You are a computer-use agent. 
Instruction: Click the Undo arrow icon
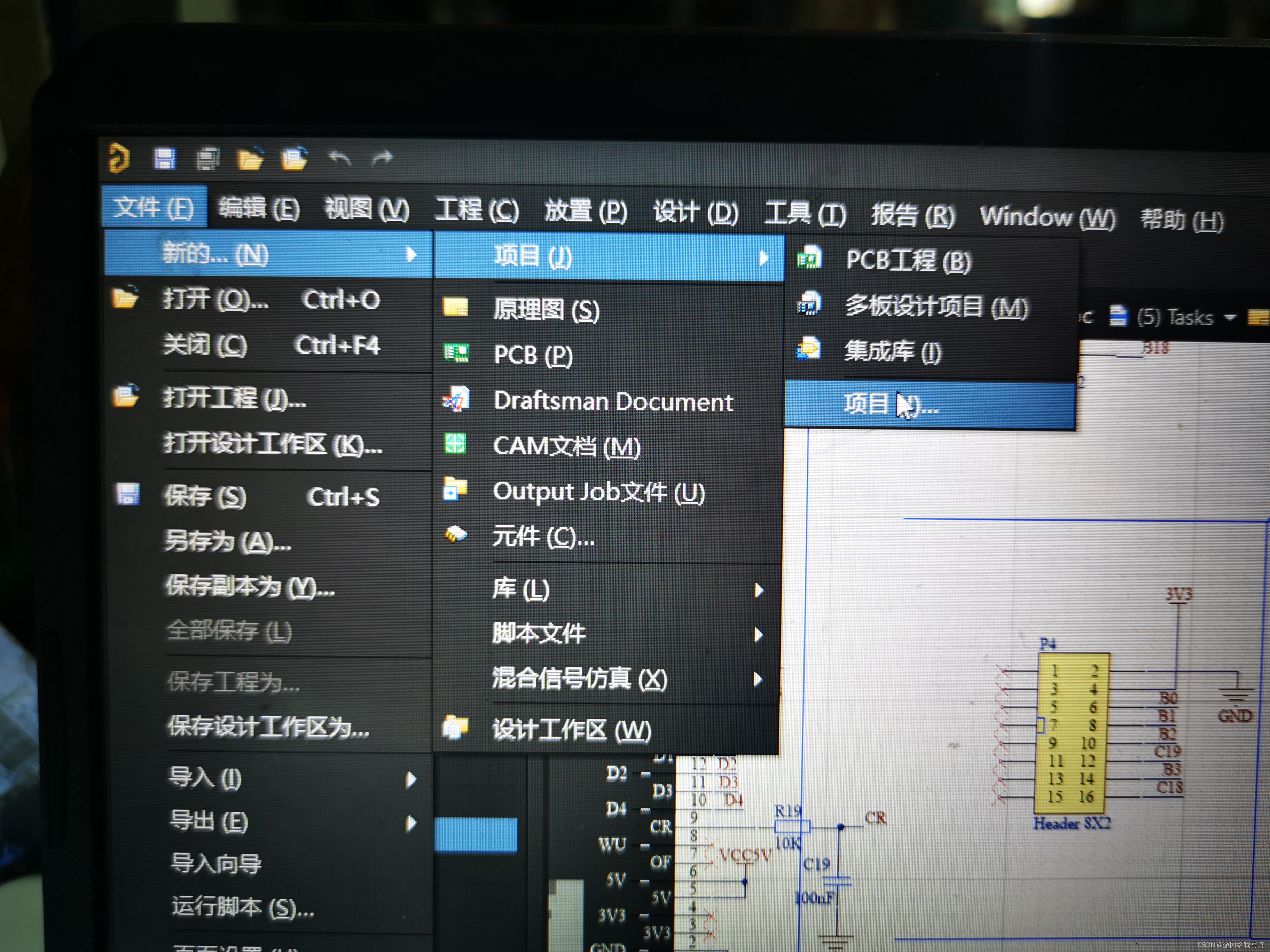pos(340,158)
